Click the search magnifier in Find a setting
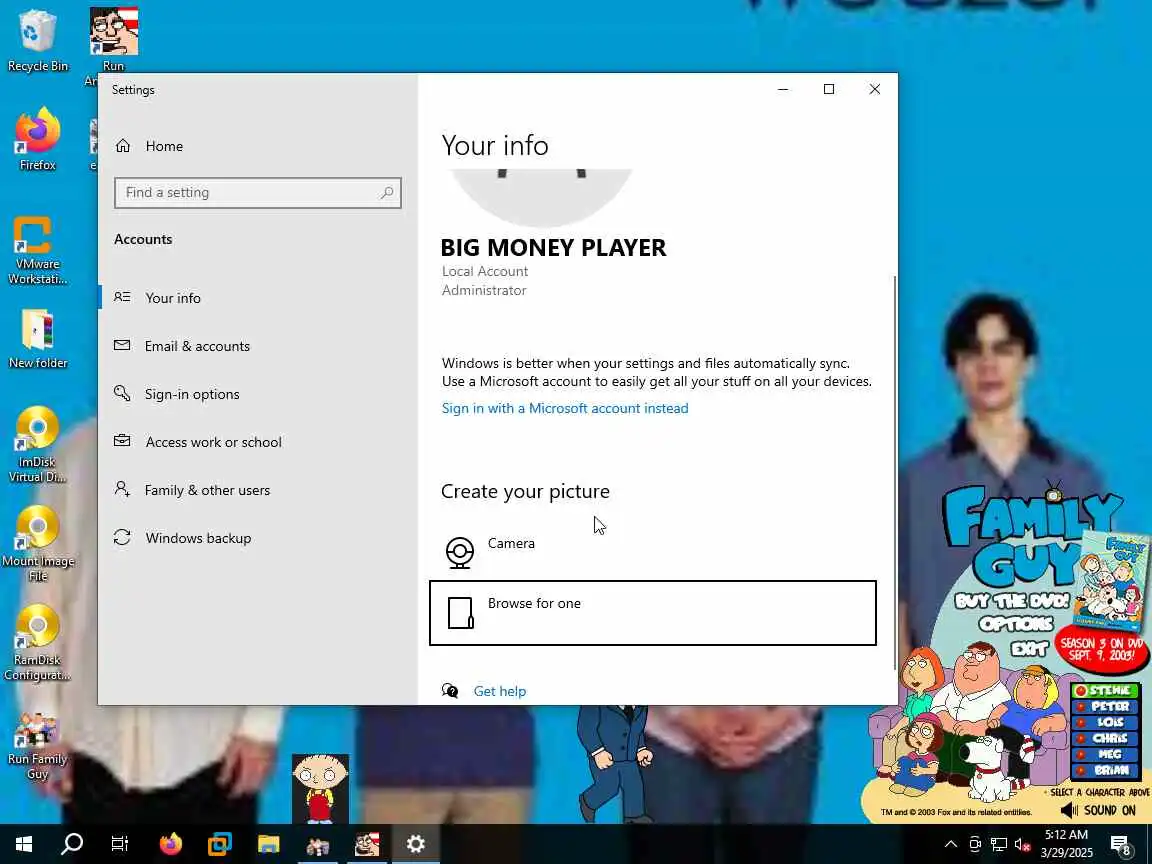Viewport: 1152px width, 864px height. 386,192
